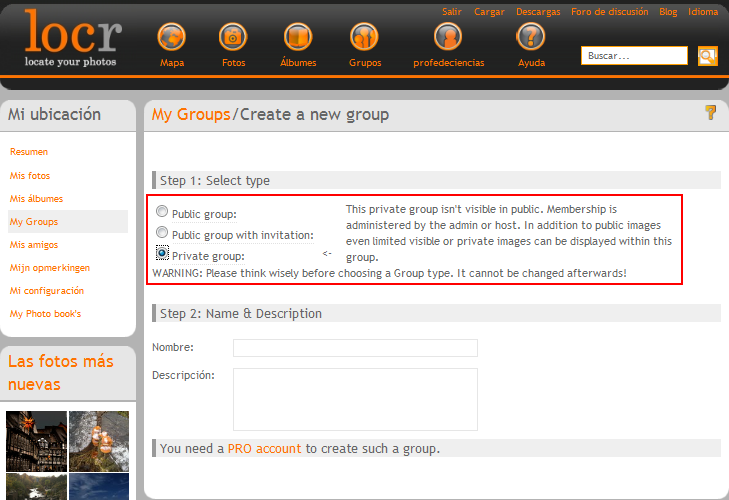The image size is (729, 500).
Task: Open Resumen in sidebar
Action: click(x=29, y=152)
